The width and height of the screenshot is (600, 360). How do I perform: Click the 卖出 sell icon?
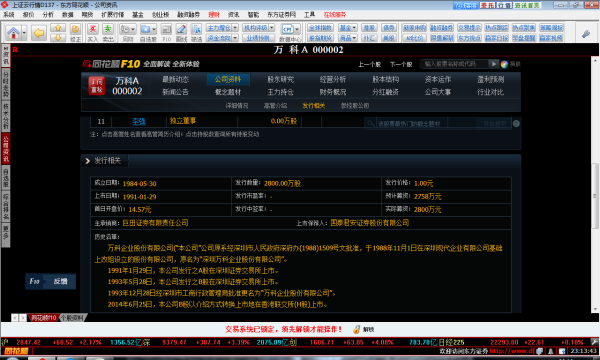coord(108,29)
